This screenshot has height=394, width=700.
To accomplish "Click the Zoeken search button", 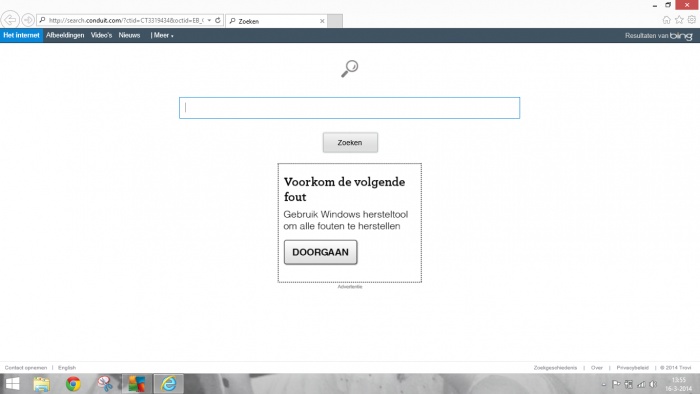I will coord(350,142).
